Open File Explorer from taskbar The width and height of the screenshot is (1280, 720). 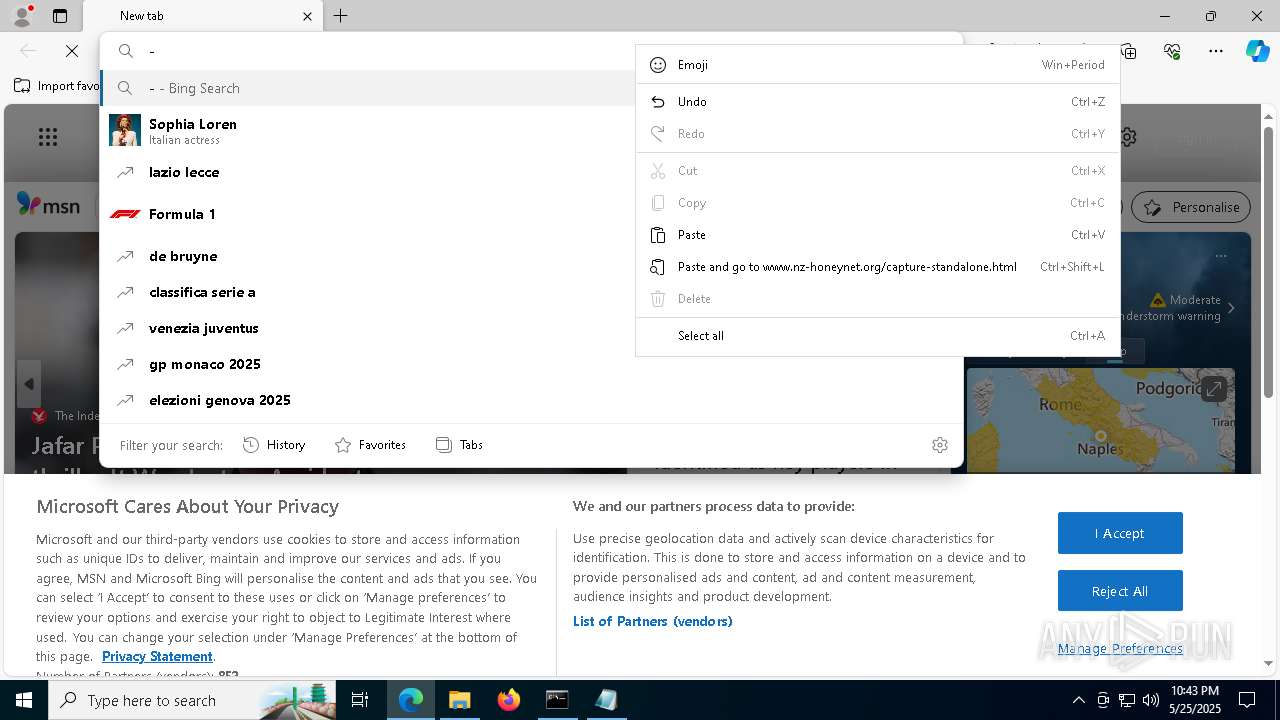click(459, 700)
